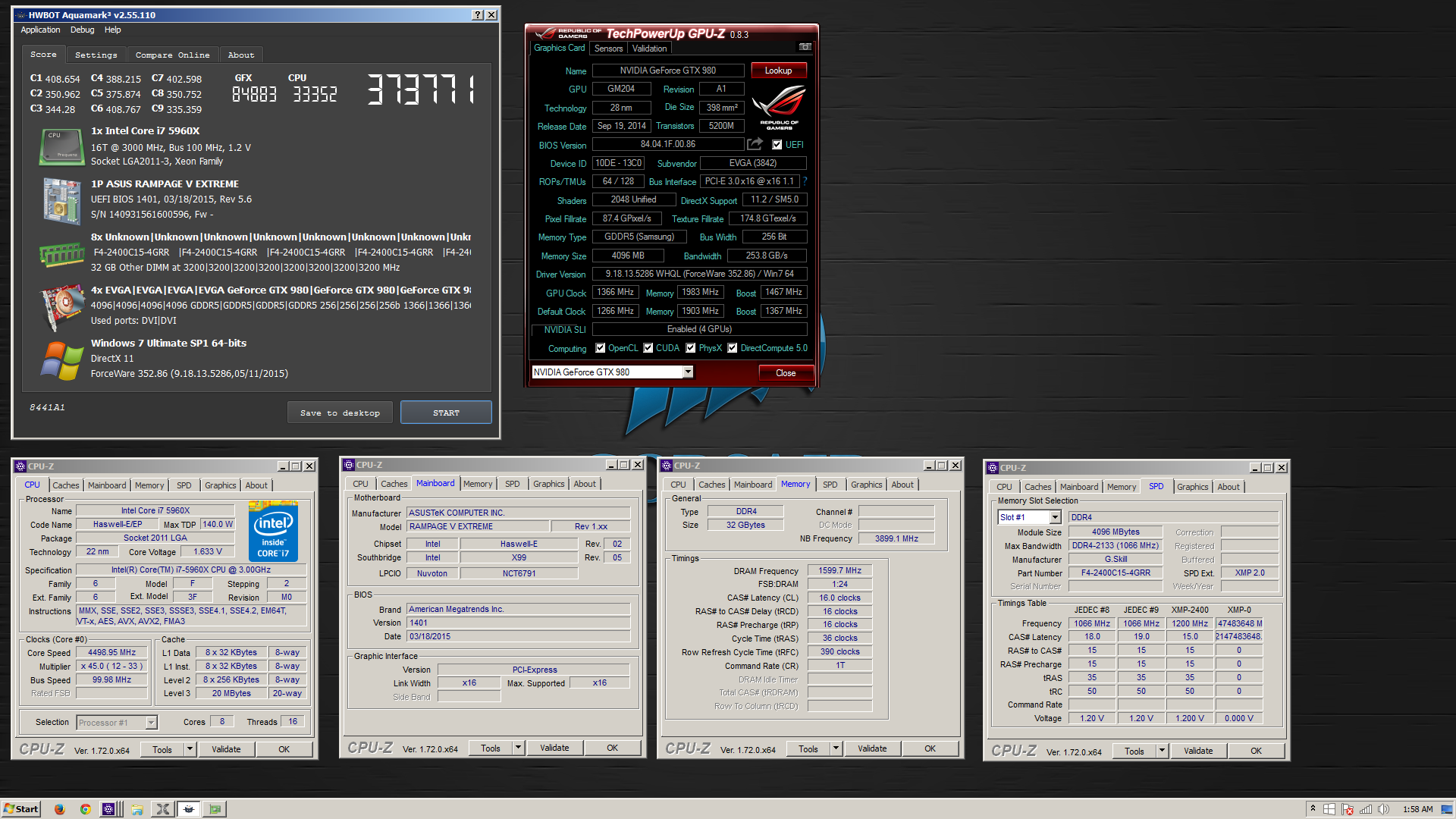
Task: Switch to the Settings tab in Aquamark
Action: (96, 55)
